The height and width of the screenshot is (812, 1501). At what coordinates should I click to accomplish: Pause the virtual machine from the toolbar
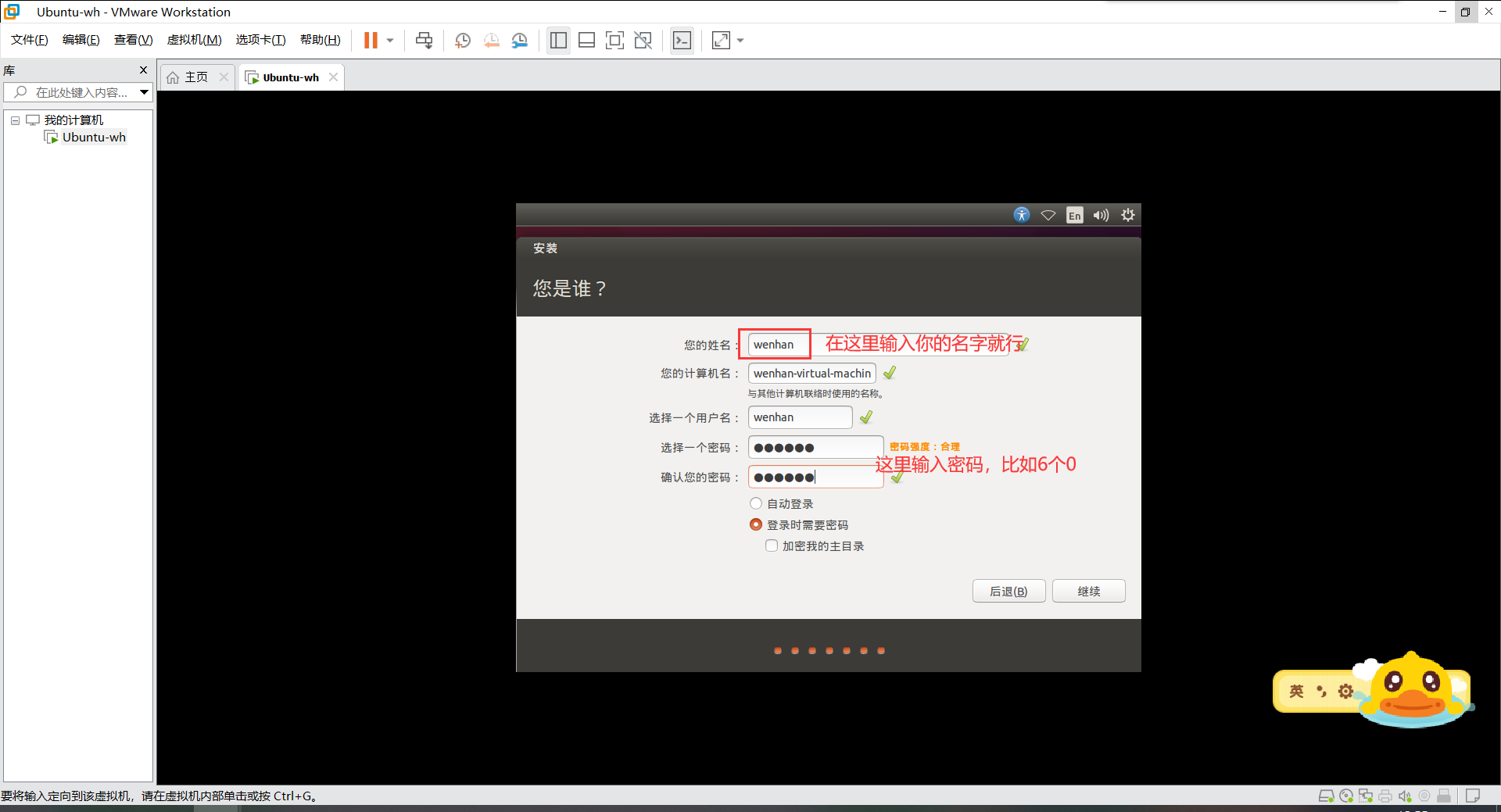[x=371, y=40]
